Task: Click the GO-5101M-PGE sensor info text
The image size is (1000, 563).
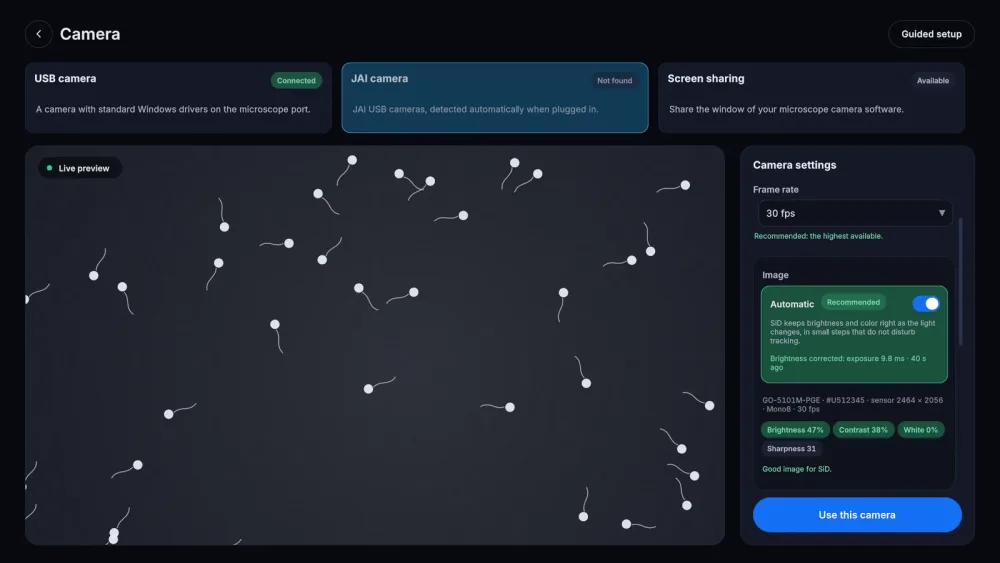Action: [852, 404]
